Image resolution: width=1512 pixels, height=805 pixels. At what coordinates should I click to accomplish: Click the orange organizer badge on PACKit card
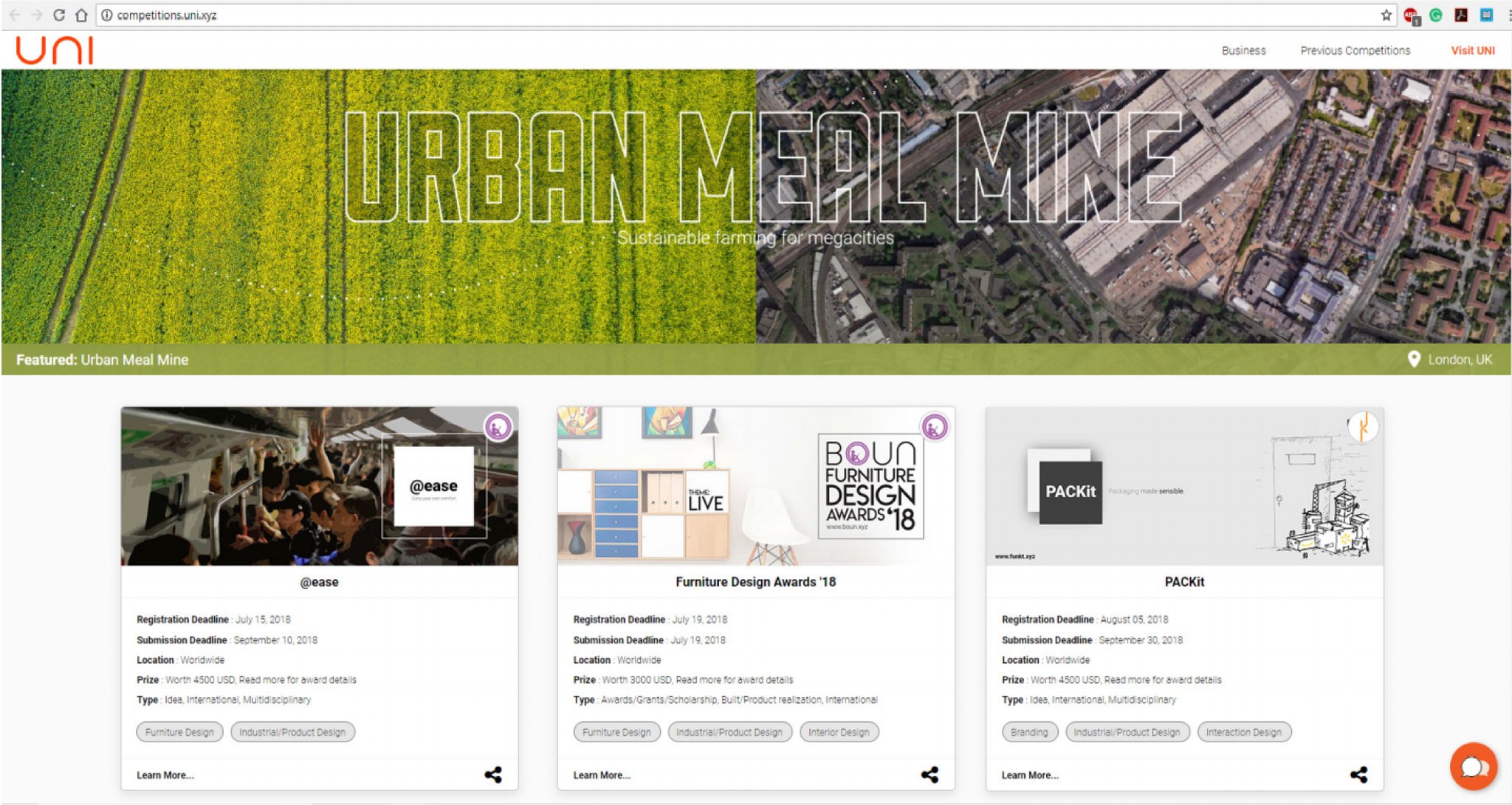pos(1363,427)
